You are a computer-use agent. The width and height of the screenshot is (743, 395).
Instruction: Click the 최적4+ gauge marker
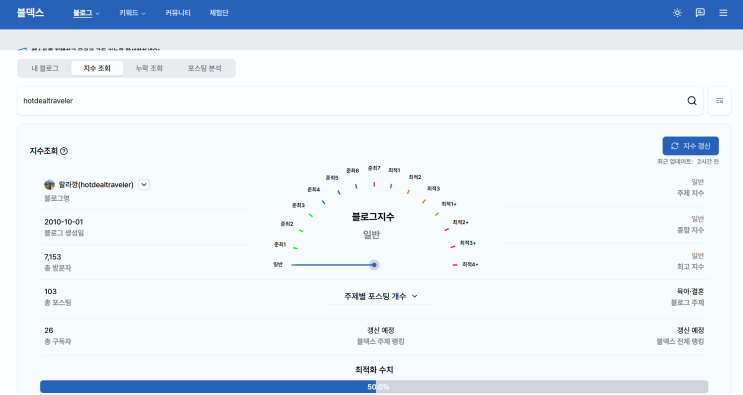tap(455, 265)
